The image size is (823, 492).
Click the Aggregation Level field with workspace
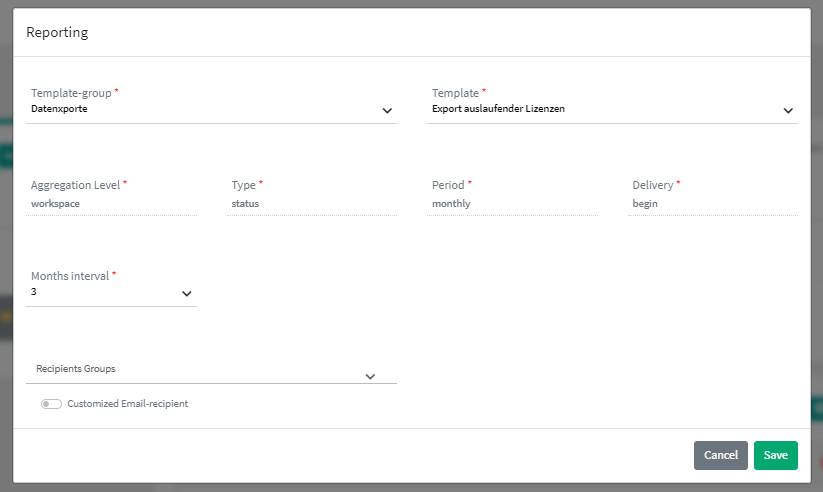(111, 203)
